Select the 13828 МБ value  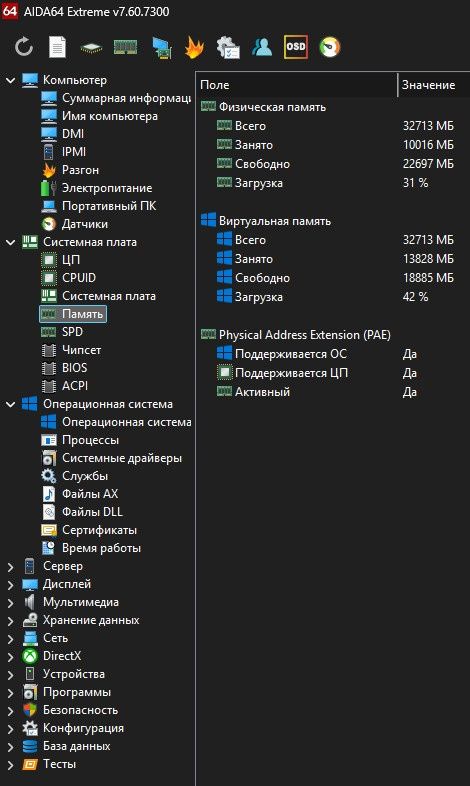click(428, 259)
